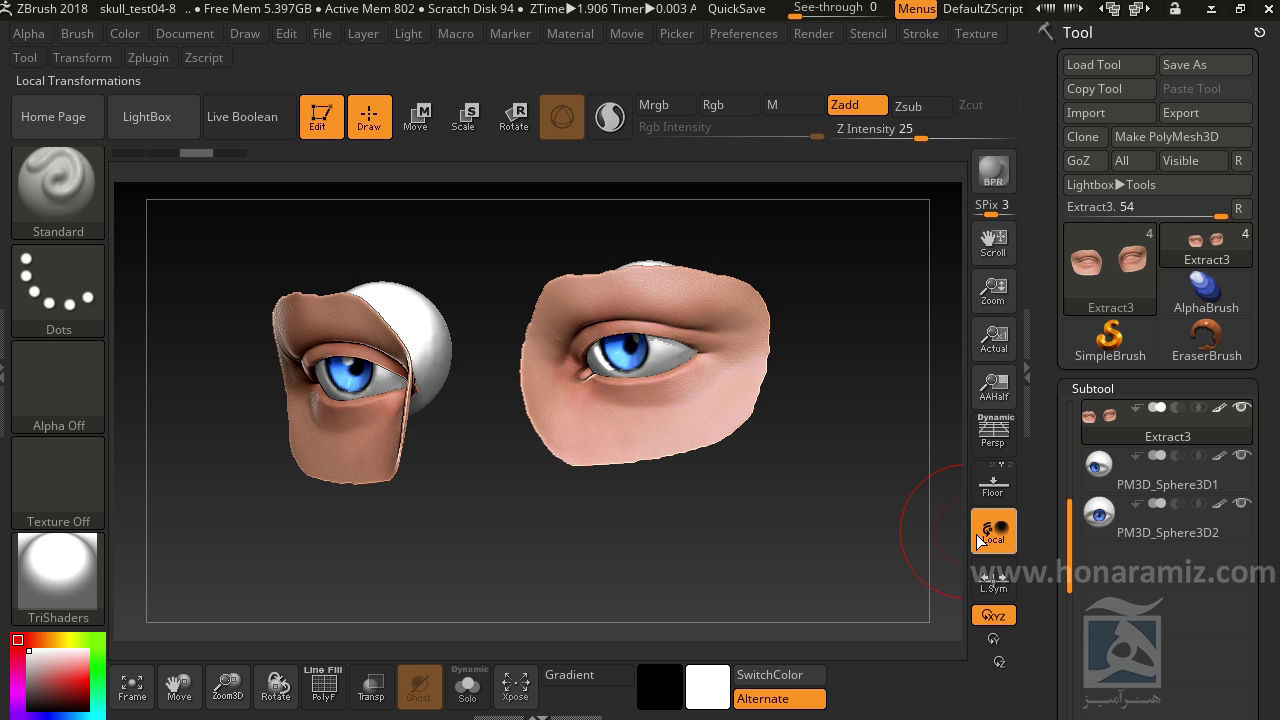Adjust the SPix slider

tap(993, 206)
